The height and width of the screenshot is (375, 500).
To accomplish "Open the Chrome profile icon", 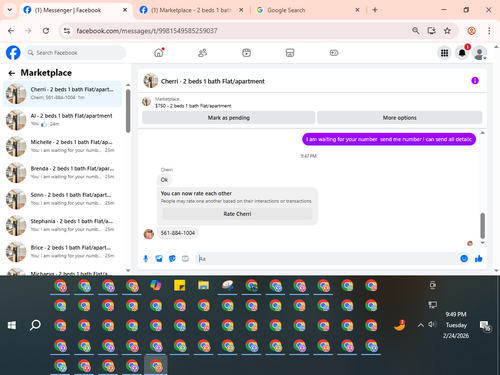I will 471,31.
